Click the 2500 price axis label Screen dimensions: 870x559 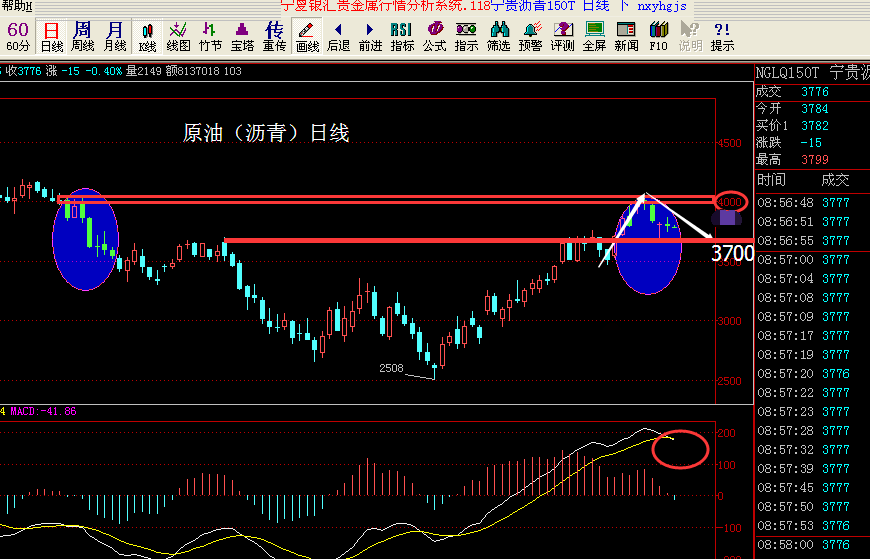point(730,381)
